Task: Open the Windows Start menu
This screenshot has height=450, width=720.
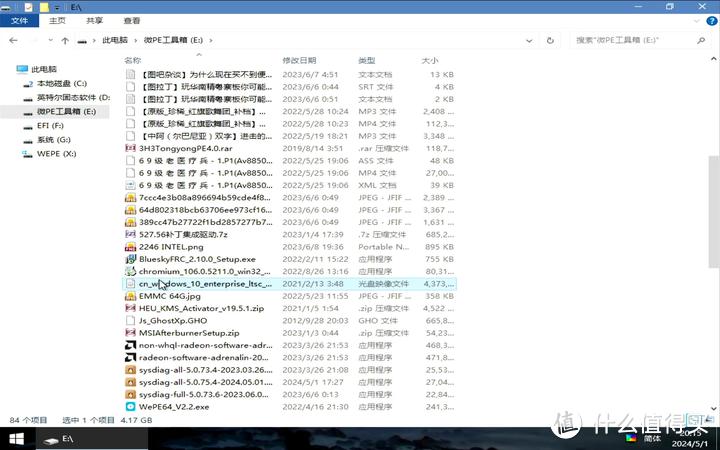Action: click(17, 438)
